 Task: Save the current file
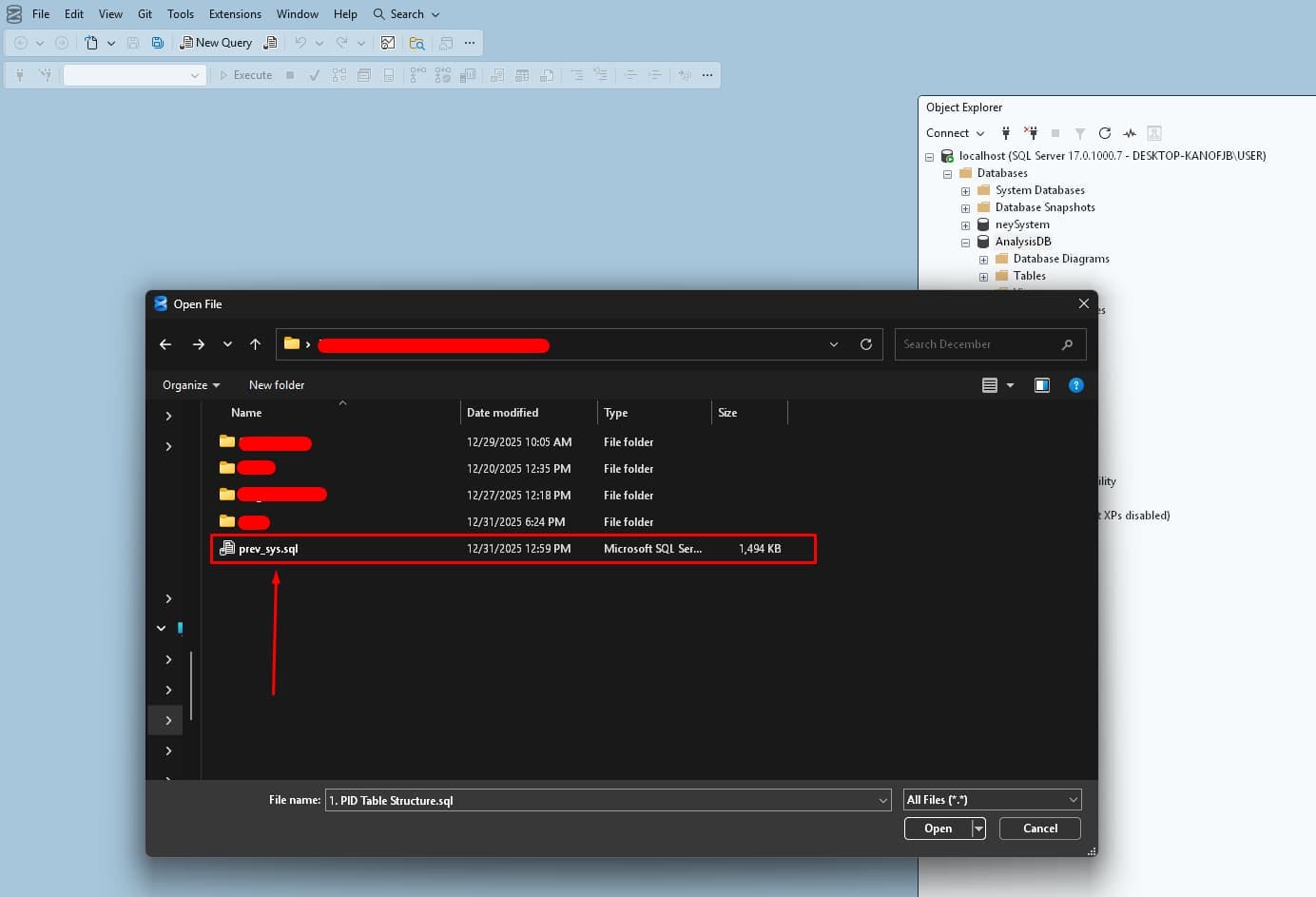(132, 43)
